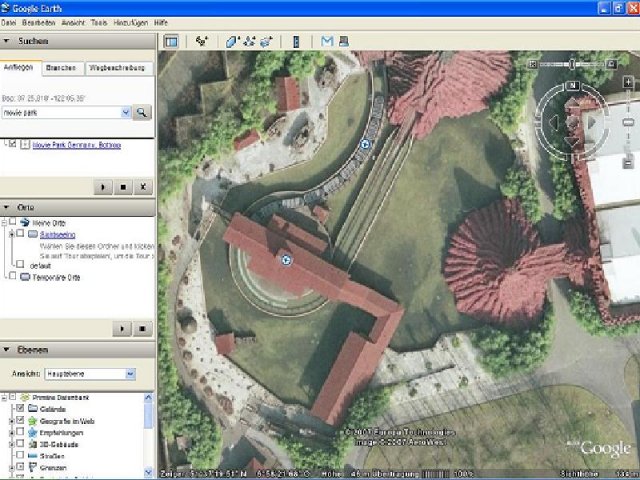
Task: Play tour in the Orte panel
Action: [x=122, y=329]
